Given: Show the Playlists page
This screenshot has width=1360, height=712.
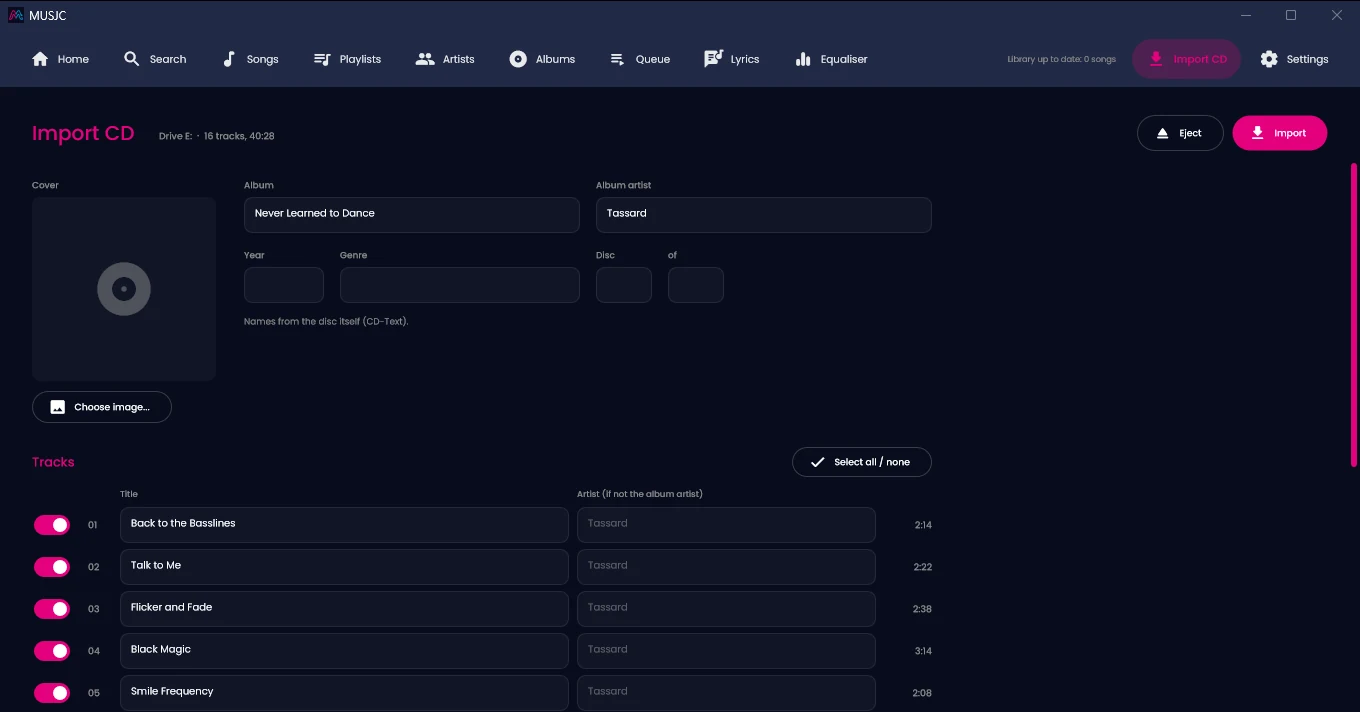Looking at the screenshot, I should 347,59.
